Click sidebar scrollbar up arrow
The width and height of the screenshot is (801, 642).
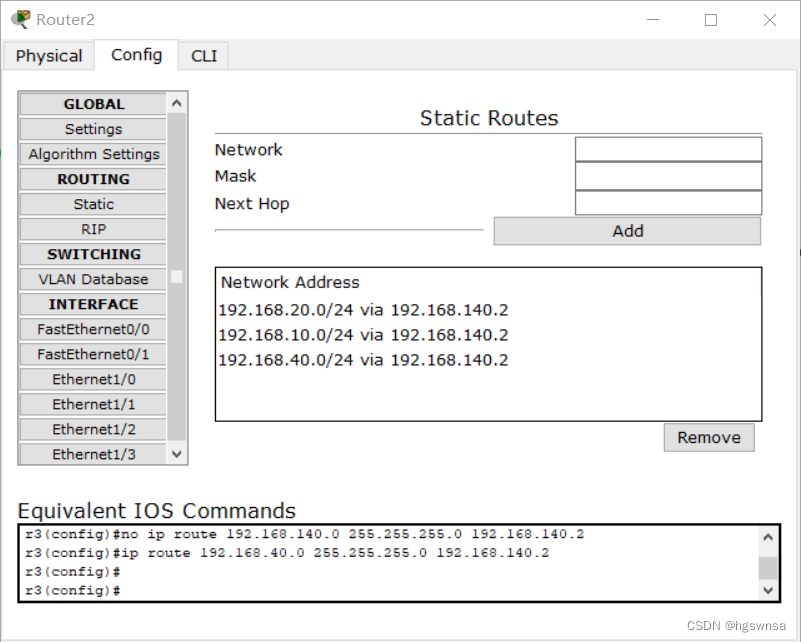click(x=177, y=103)
